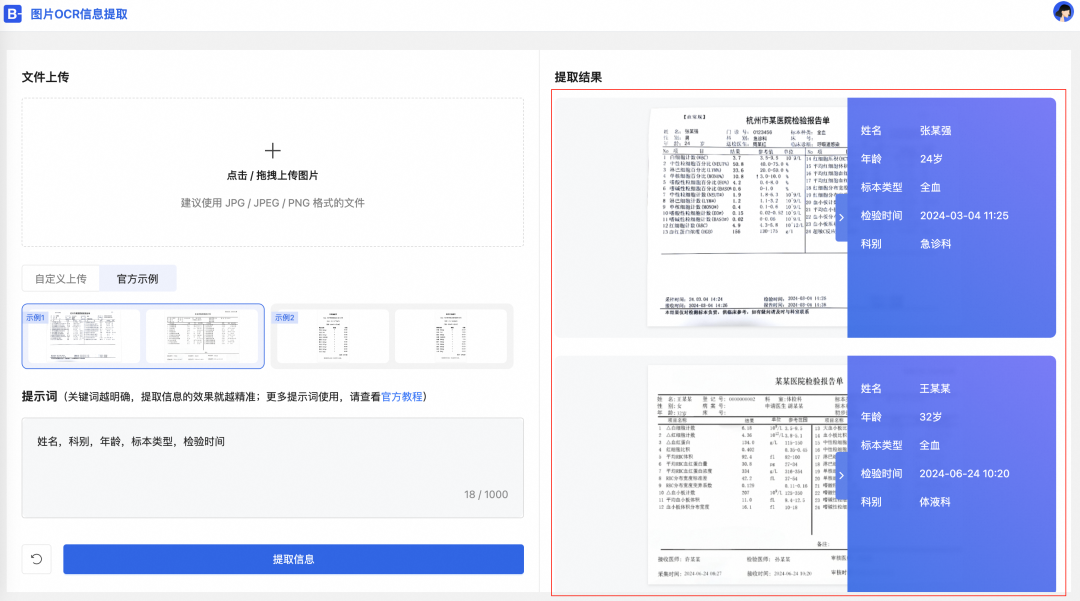Open the user avatar menu

1063,12
